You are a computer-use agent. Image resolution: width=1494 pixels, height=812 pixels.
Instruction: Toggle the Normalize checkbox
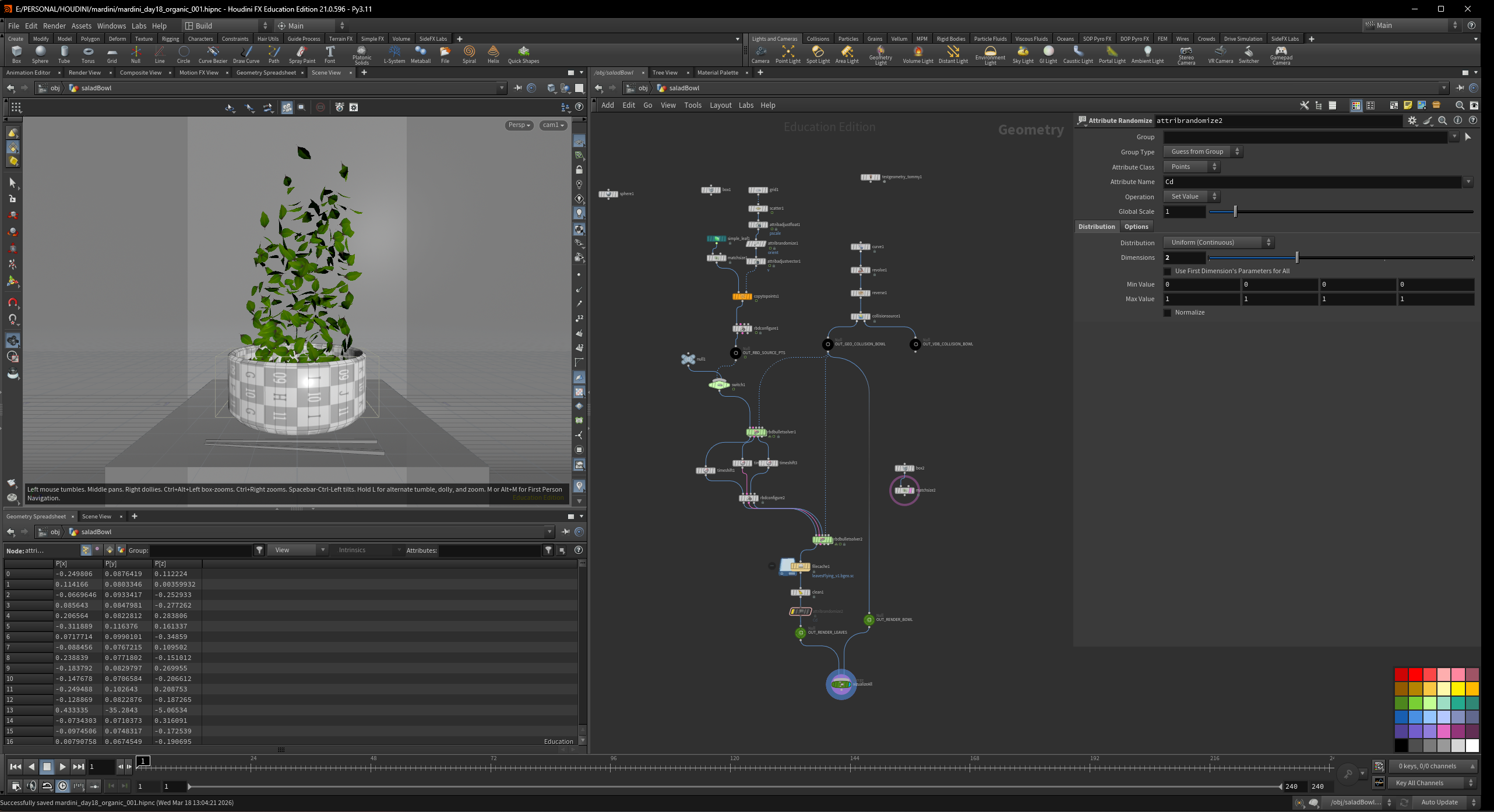point(1167,313)
